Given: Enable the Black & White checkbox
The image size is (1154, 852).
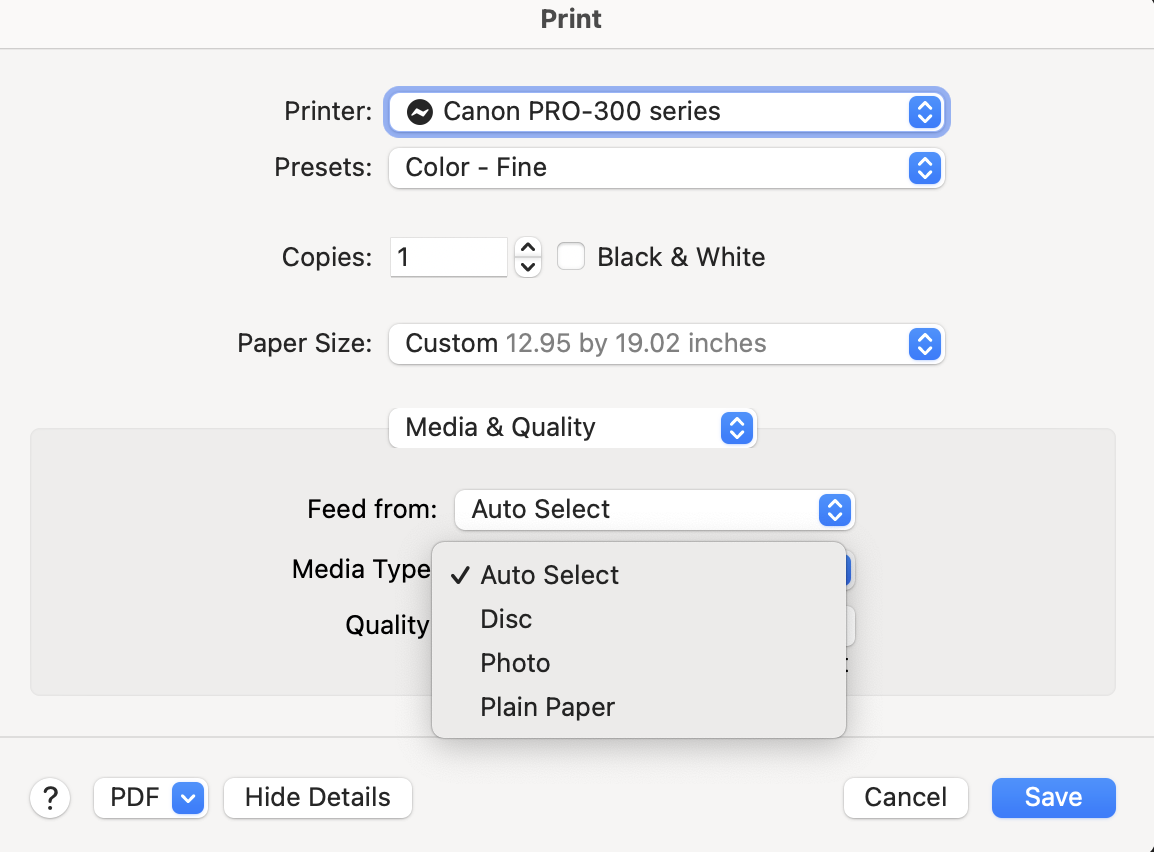Looking at the screenshot, I should click(571, 257).
